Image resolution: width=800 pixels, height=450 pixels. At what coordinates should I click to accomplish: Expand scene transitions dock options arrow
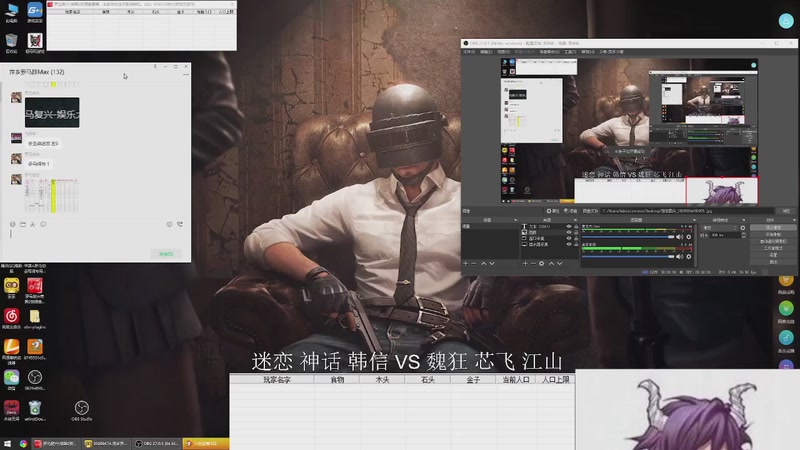743,220
